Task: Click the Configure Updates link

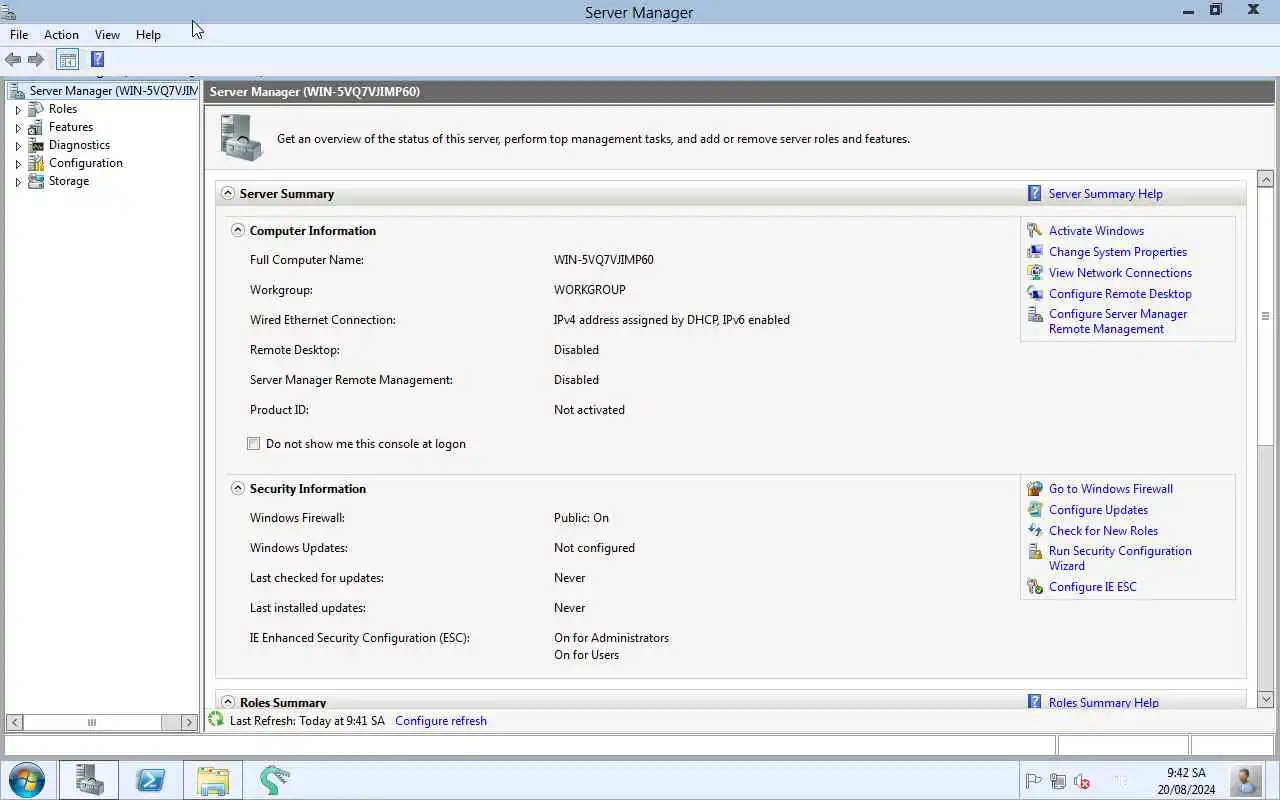Action: [1098, 510]
